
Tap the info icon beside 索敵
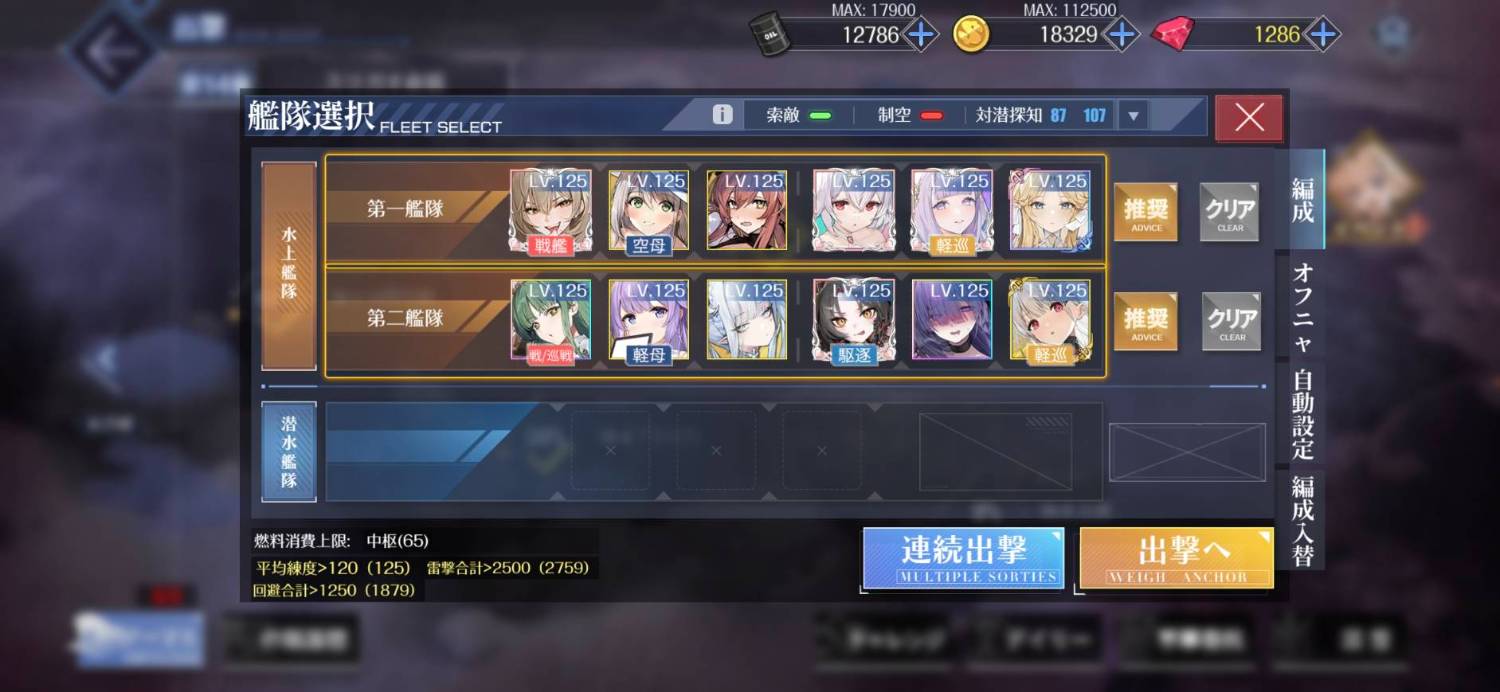pyautogui.click(x=722, y=115)
